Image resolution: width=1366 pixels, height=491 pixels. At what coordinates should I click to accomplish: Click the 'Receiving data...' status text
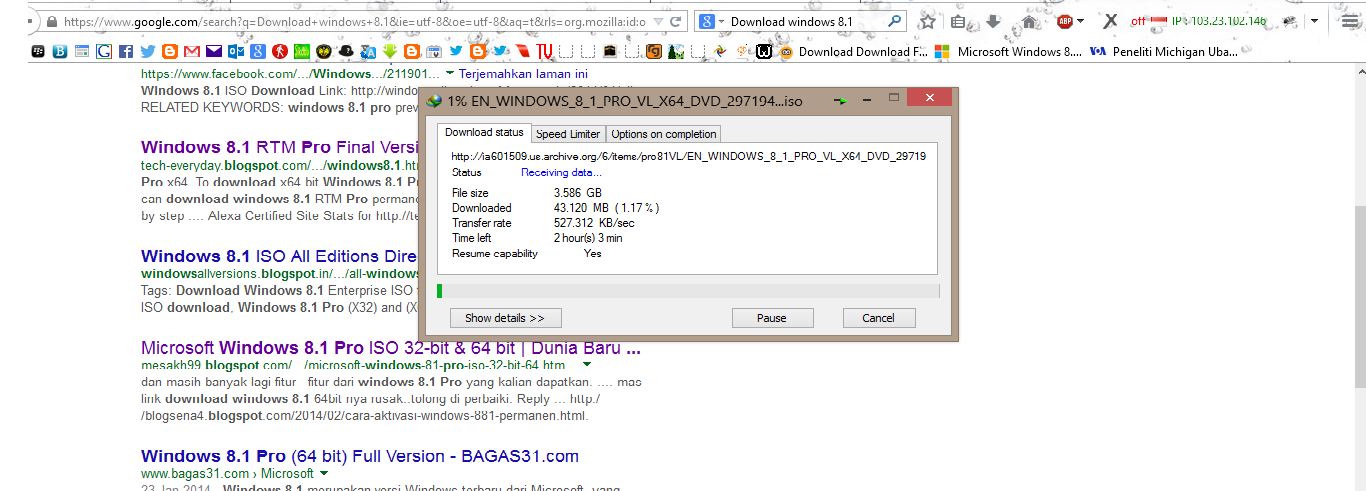point(562,172)
